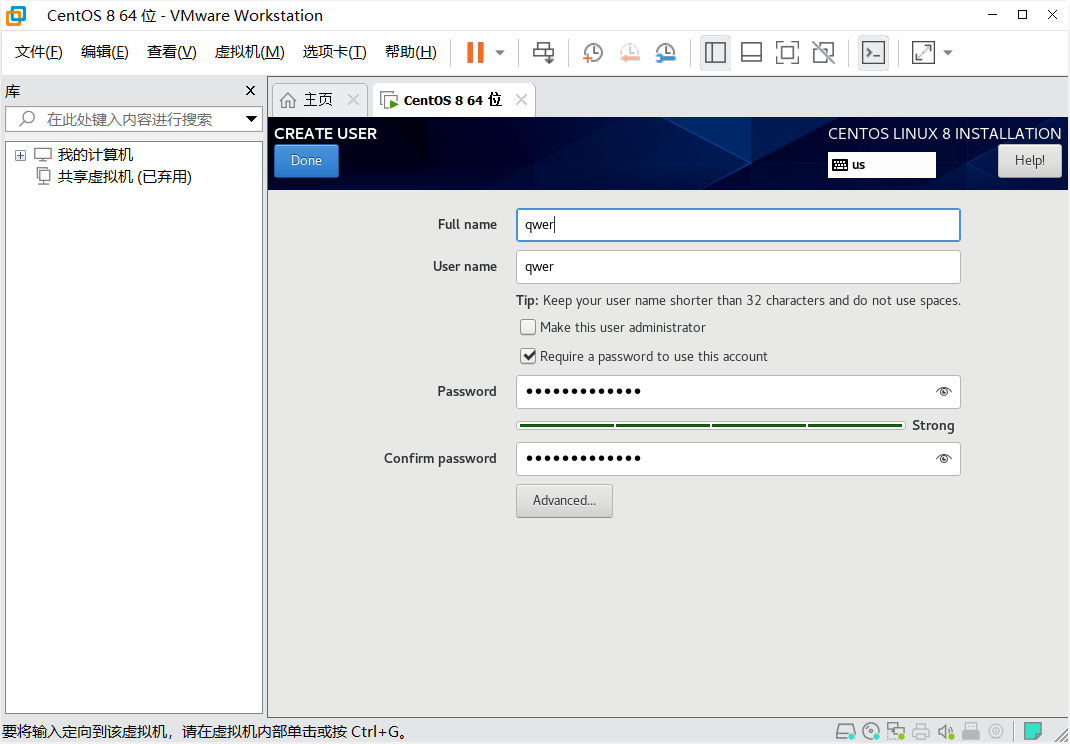Click the stretch guest display icon
The width and height of the screenshot is (1070, 744).
[923, 53]
